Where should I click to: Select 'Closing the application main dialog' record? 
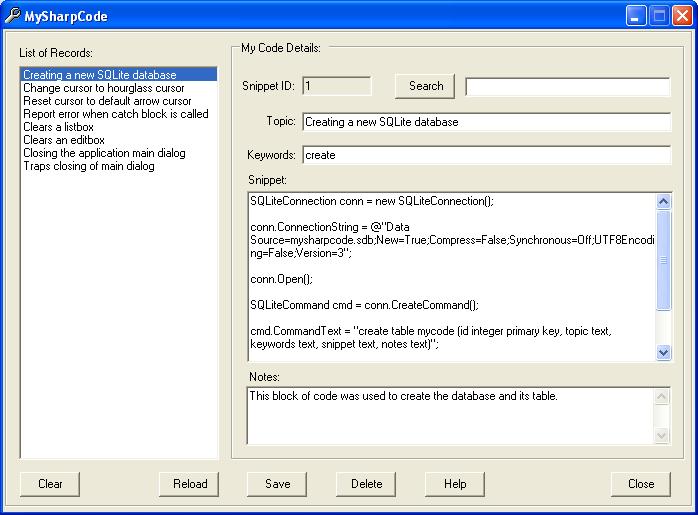(x=119, y=153)
